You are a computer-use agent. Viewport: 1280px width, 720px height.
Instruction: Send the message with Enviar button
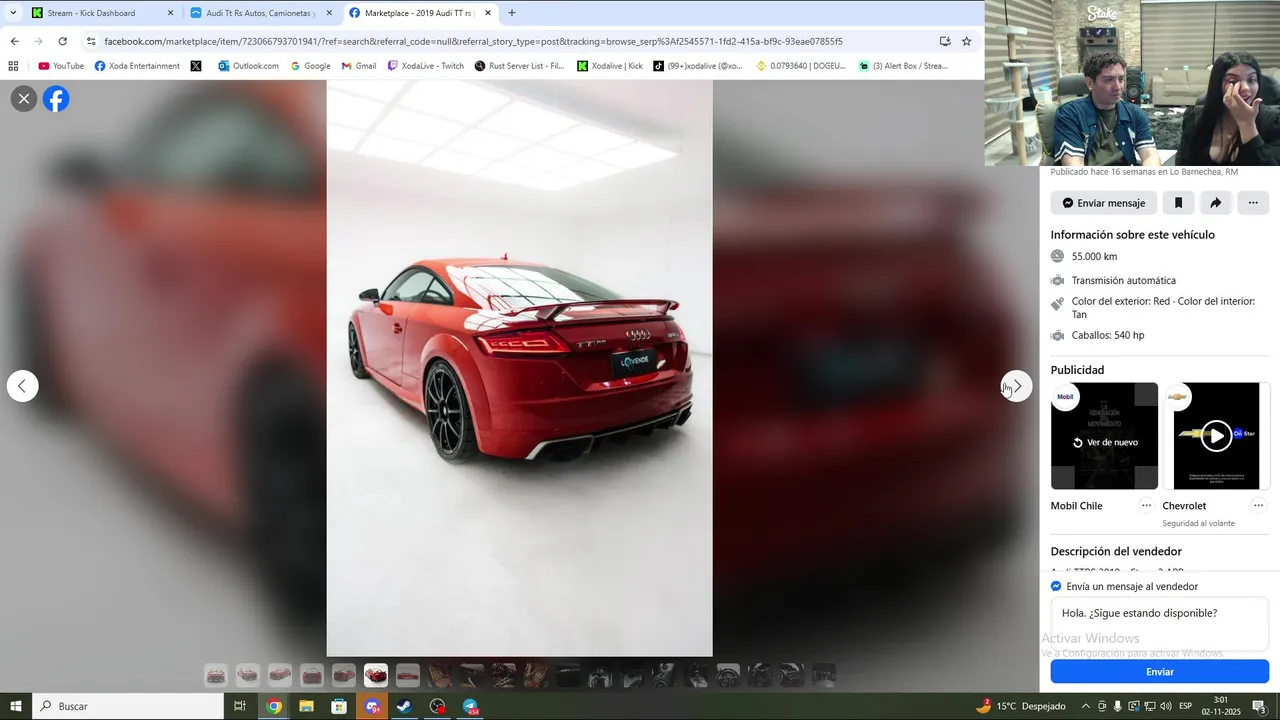(1159, 672)
